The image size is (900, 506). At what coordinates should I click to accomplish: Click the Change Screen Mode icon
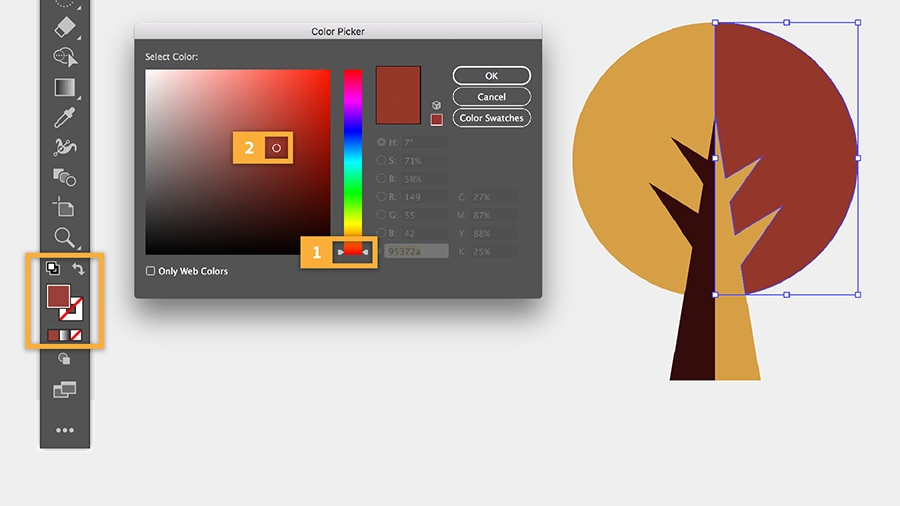64,390
